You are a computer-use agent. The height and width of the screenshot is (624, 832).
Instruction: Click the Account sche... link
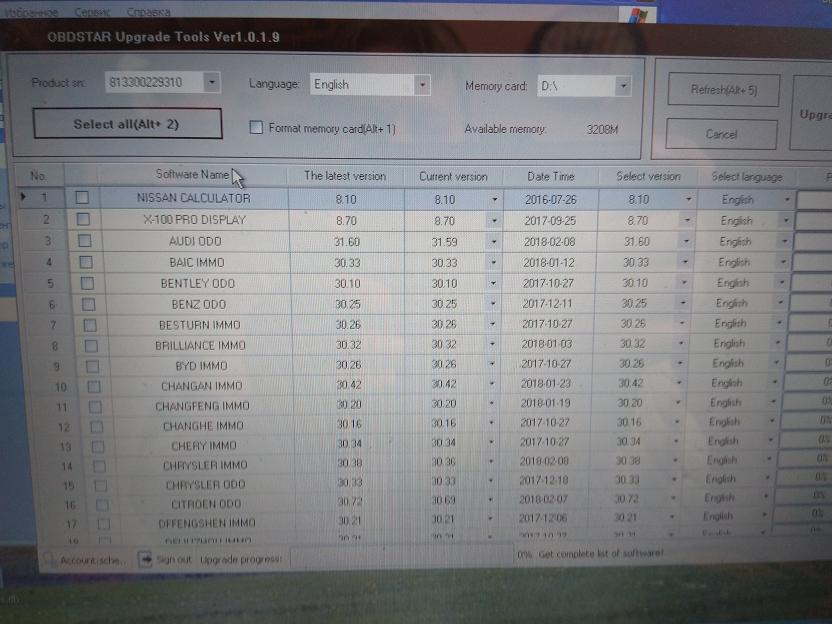(x=92, y=560)
